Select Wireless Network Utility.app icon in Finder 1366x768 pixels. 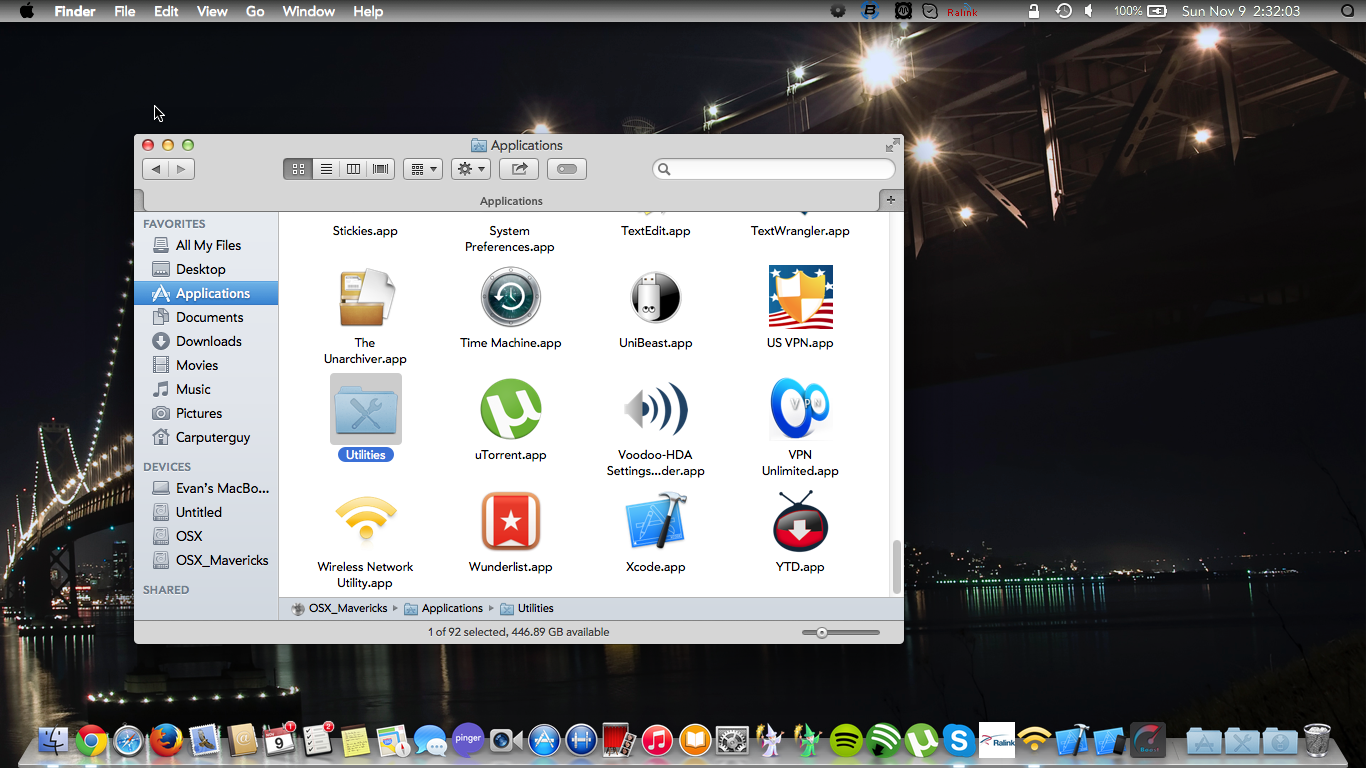[x=366, y=521]
